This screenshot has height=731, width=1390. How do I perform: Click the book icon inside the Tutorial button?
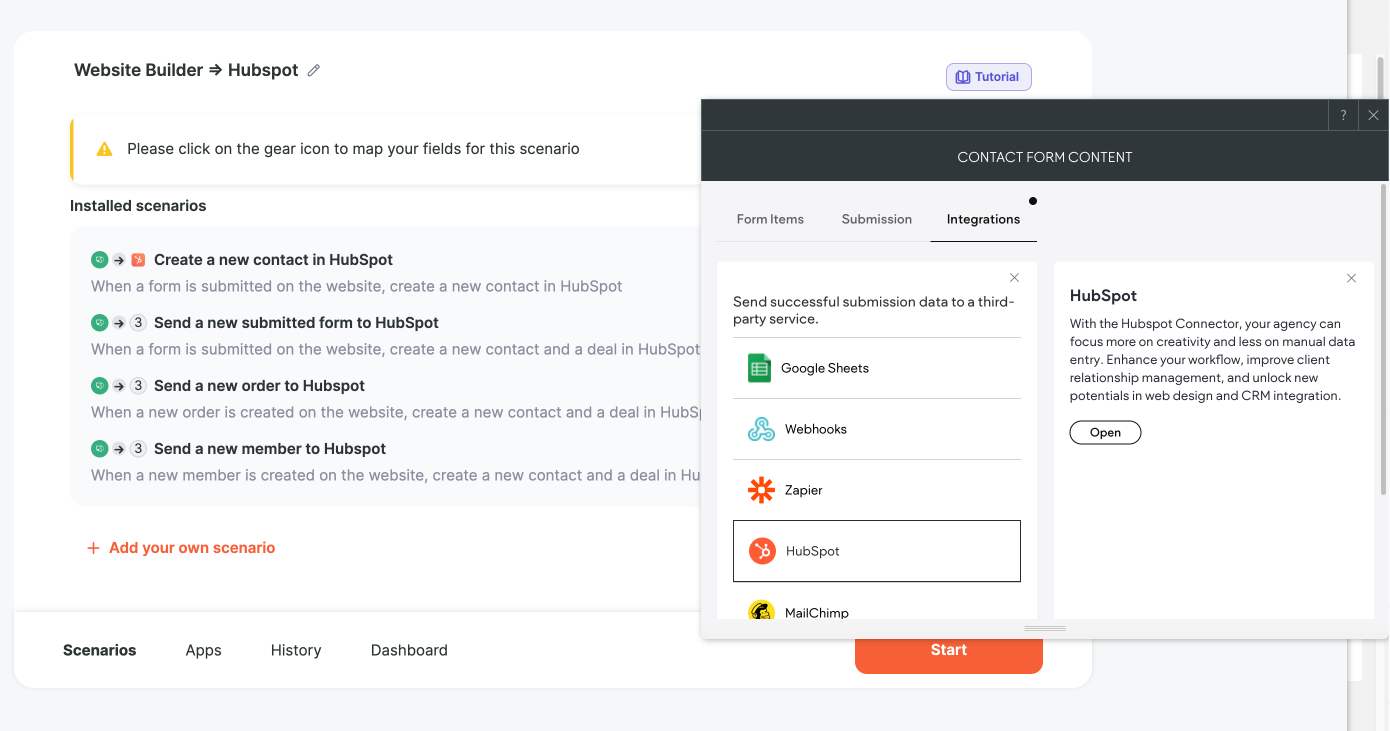(961, 76)
